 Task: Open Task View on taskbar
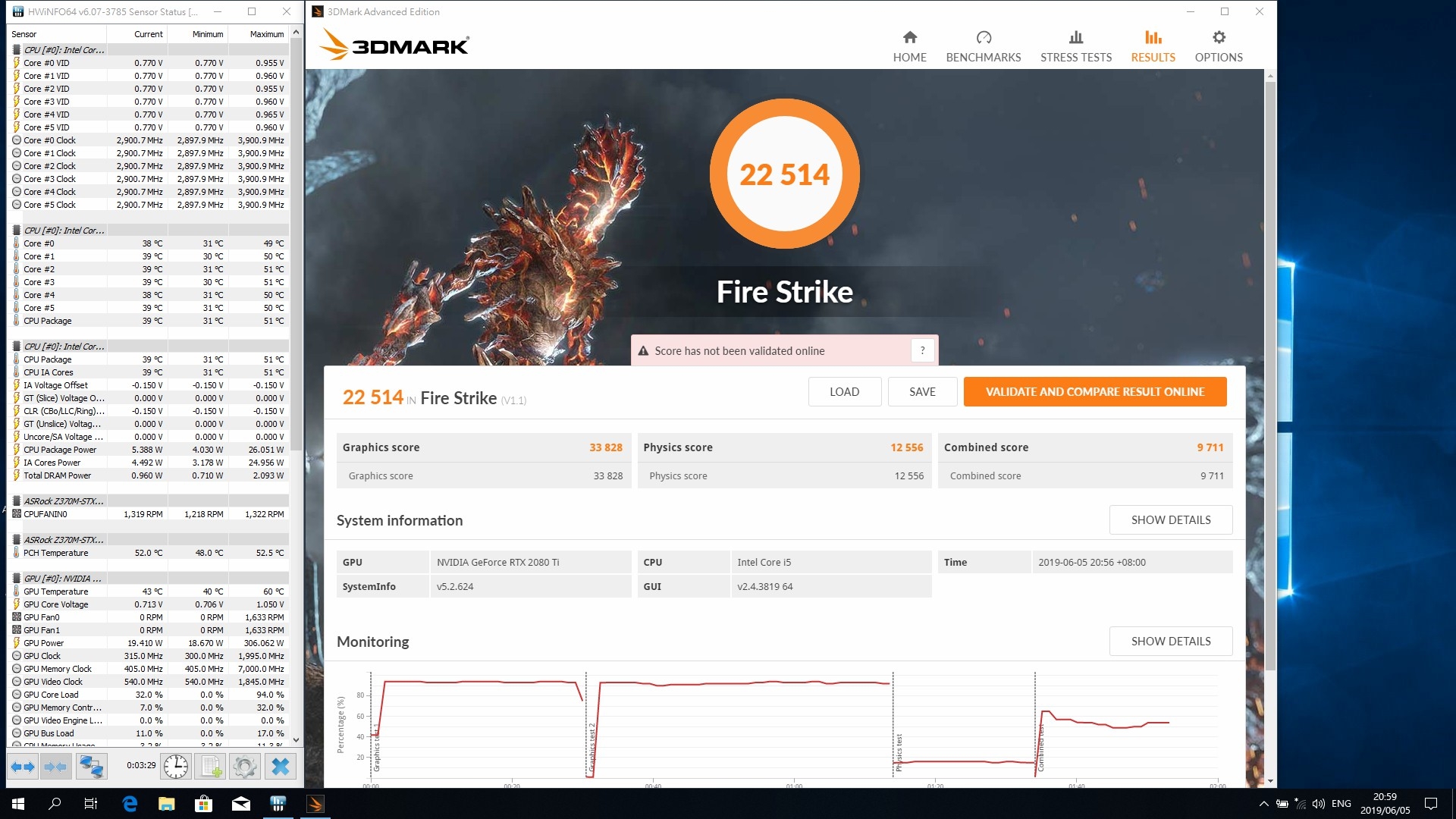point(91,804)
